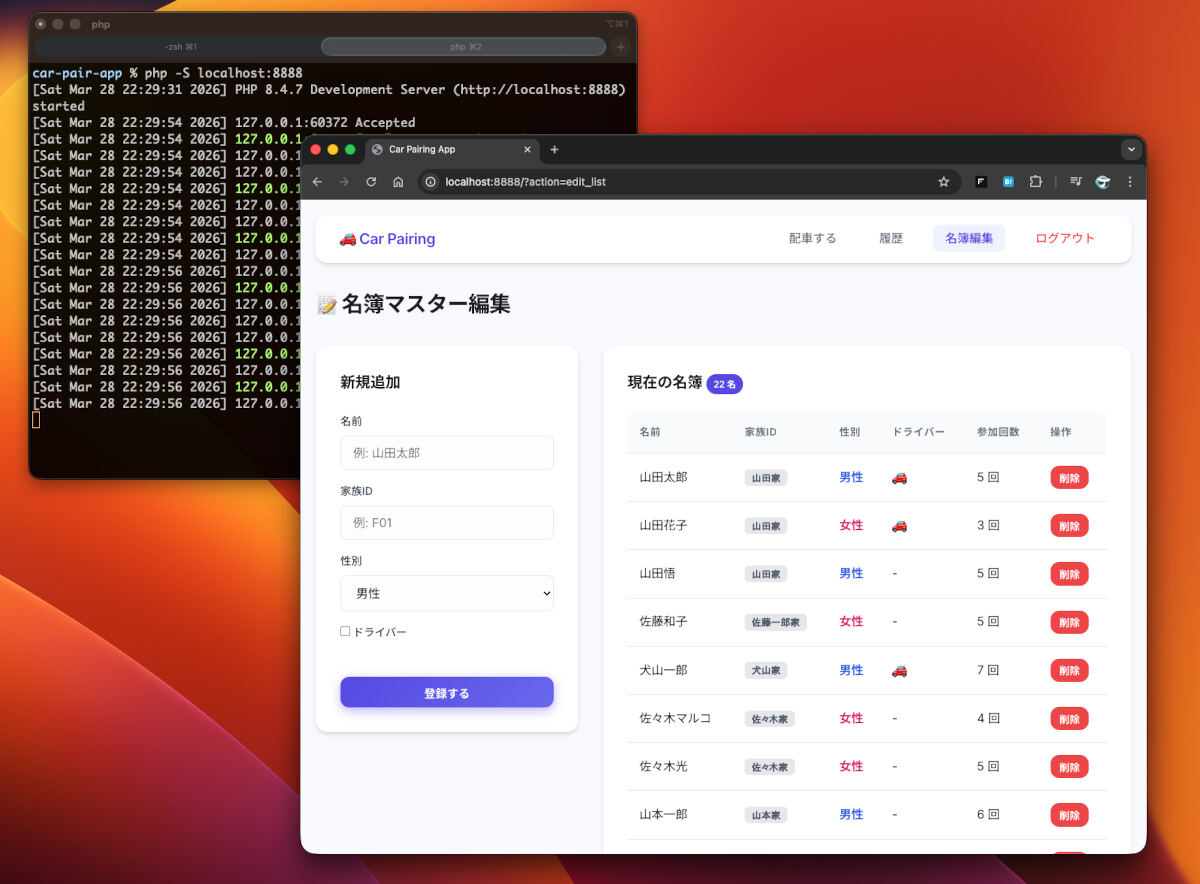Click the browser forward arrow
The width and height of the screenshot is (1200, 884).
pos(344,182)
